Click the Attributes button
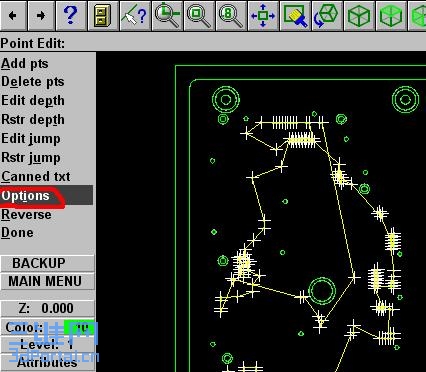This screenshot has height=372, width=426. pyautogui.click(x=47, y=363)
